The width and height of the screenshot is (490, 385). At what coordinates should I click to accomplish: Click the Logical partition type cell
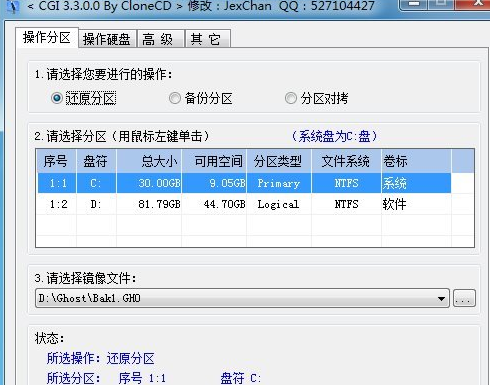278,204
